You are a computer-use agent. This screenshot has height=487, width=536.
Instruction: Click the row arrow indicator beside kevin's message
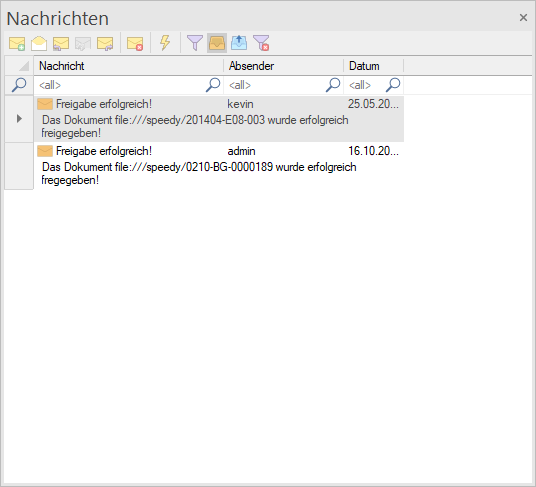click(x=19, y=119)
